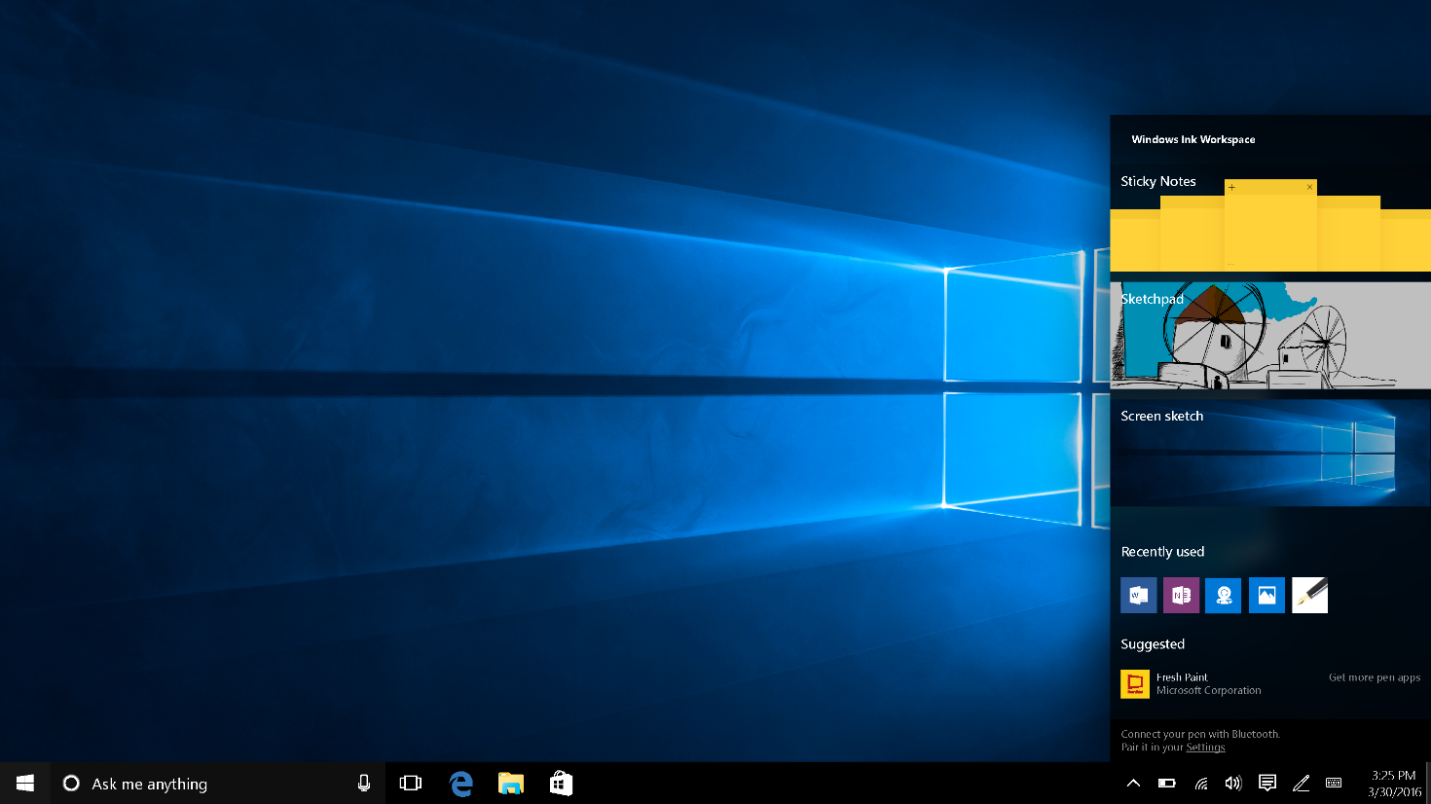Open the third Recently used pen app
Screen dimensions: 1431x804
point(1223,595)
